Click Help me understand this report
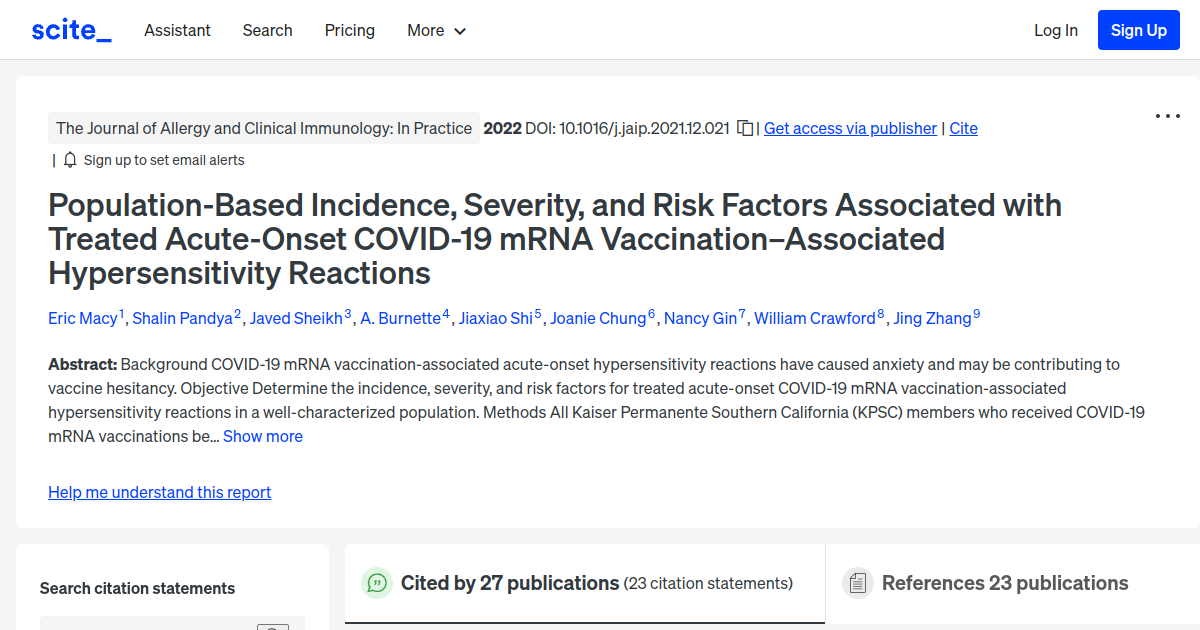Image resolution: width=1200 pixels, height=630 pixels. pos(159,492)
